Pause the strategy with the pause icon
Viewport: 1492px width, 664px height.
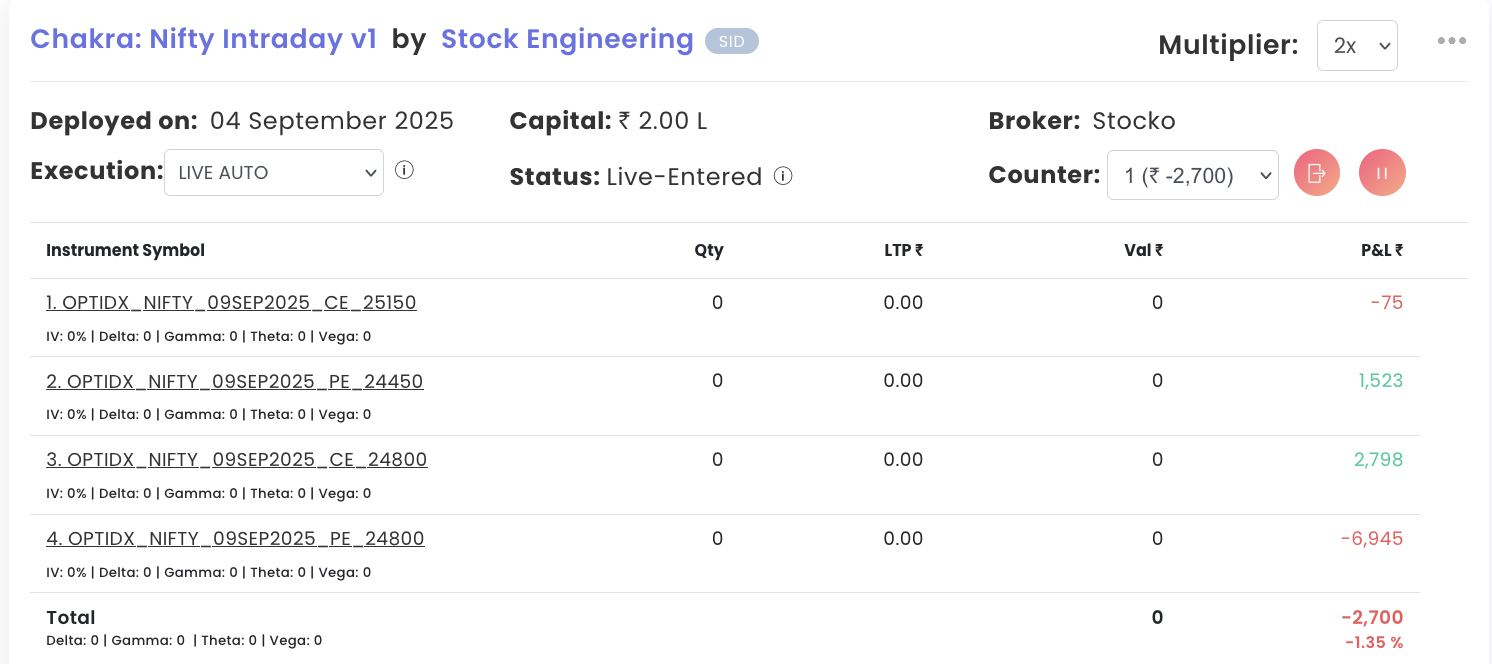coord(1382,173)
